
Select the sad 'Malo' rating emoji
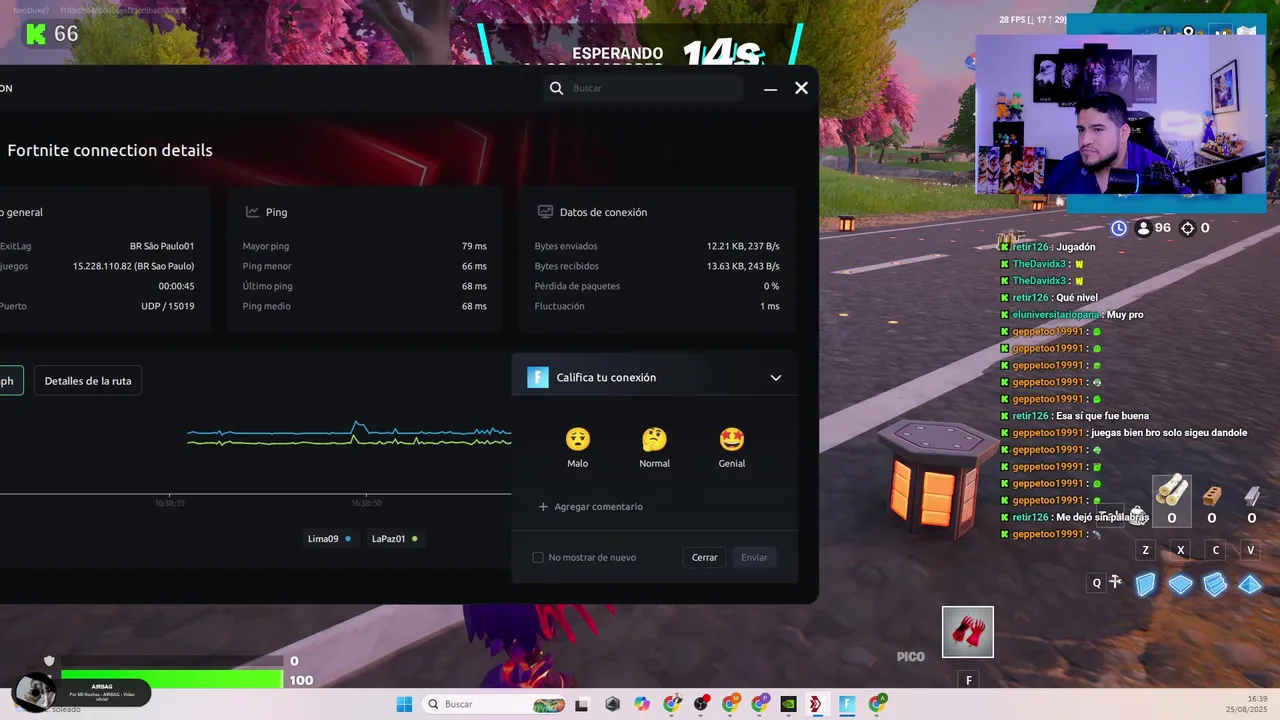(x=578, y=439)
